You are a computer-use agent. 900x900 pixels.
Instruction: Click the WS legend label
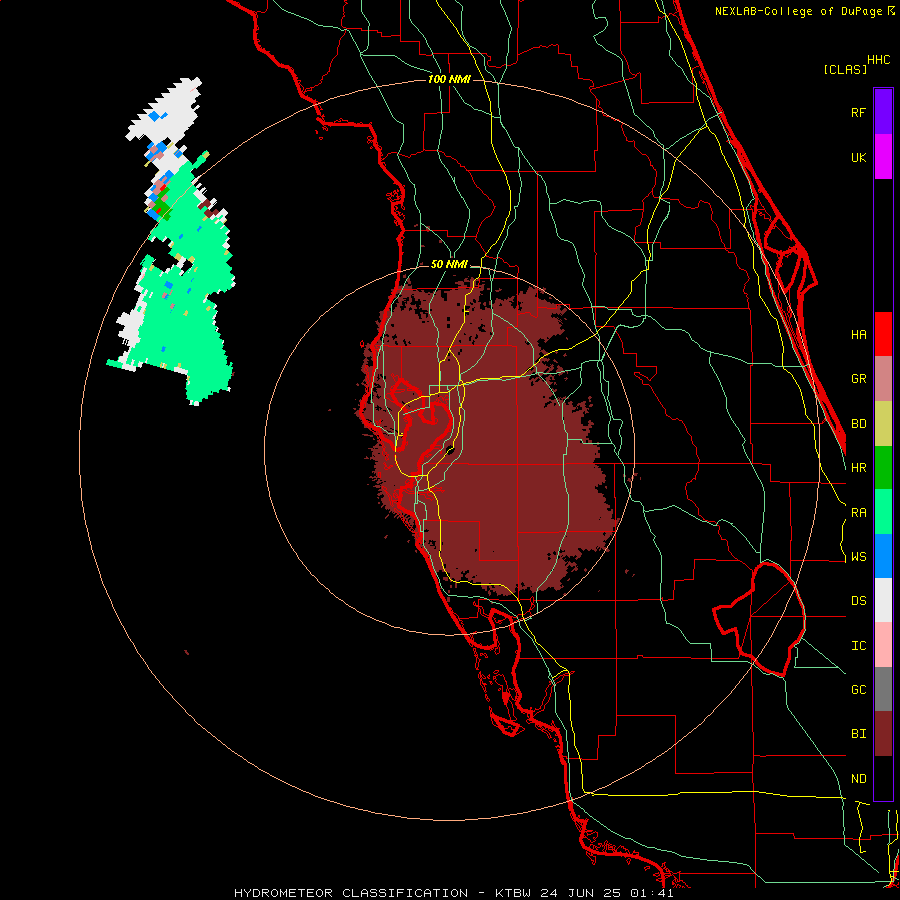tap(858, 557)
